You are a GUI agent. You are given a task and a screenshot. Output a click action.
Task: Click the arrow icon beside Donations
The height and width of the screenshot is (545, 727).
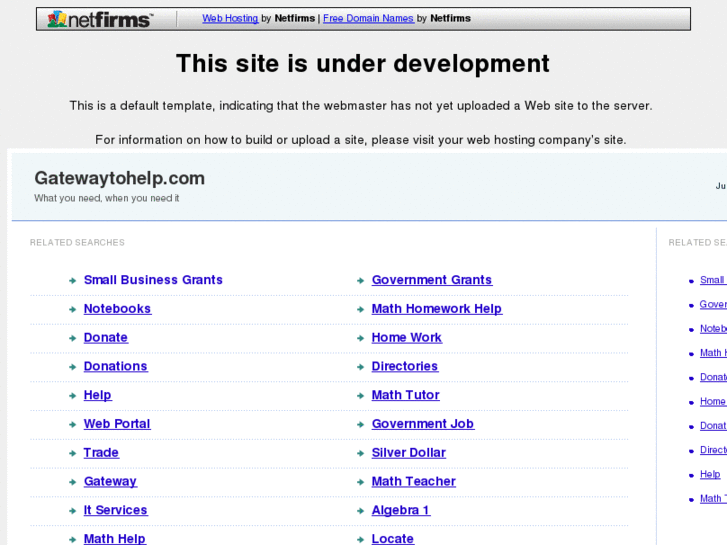point(72,367)
